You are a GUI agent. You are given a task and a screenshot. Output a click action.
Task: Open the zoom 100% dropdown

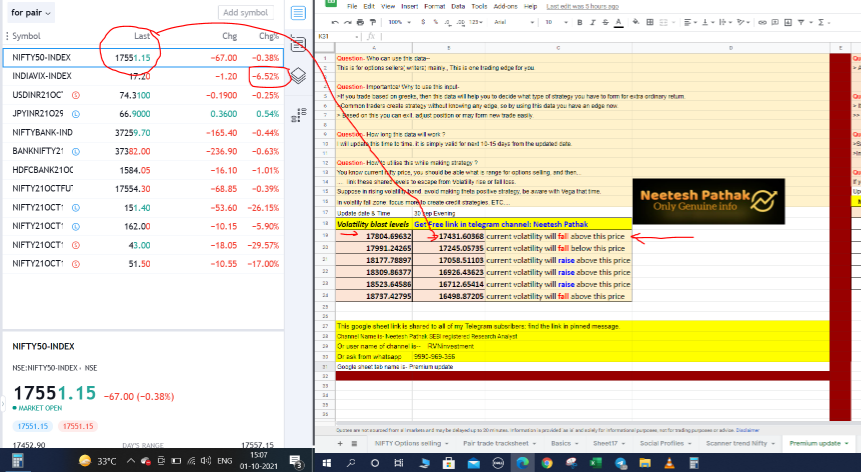point(398,21)
